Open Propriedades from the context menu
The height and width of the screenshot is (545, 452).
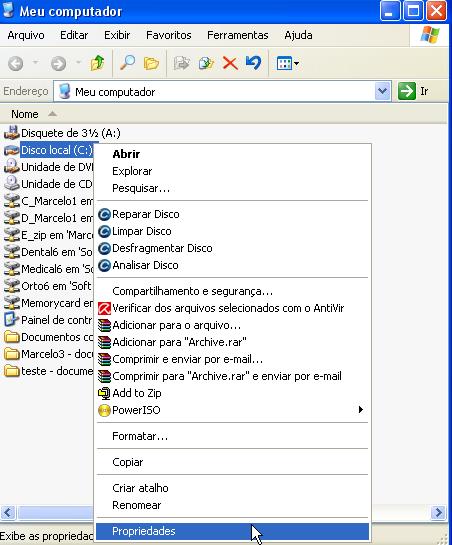point(232,531)
